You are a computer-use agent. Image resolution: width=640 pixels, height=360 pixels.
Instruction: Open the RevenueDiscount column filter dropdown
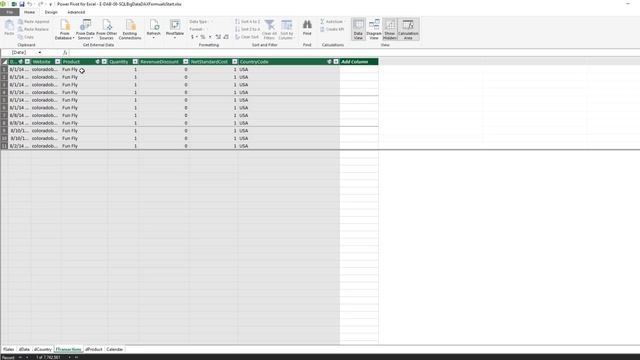tap(186, 62)
